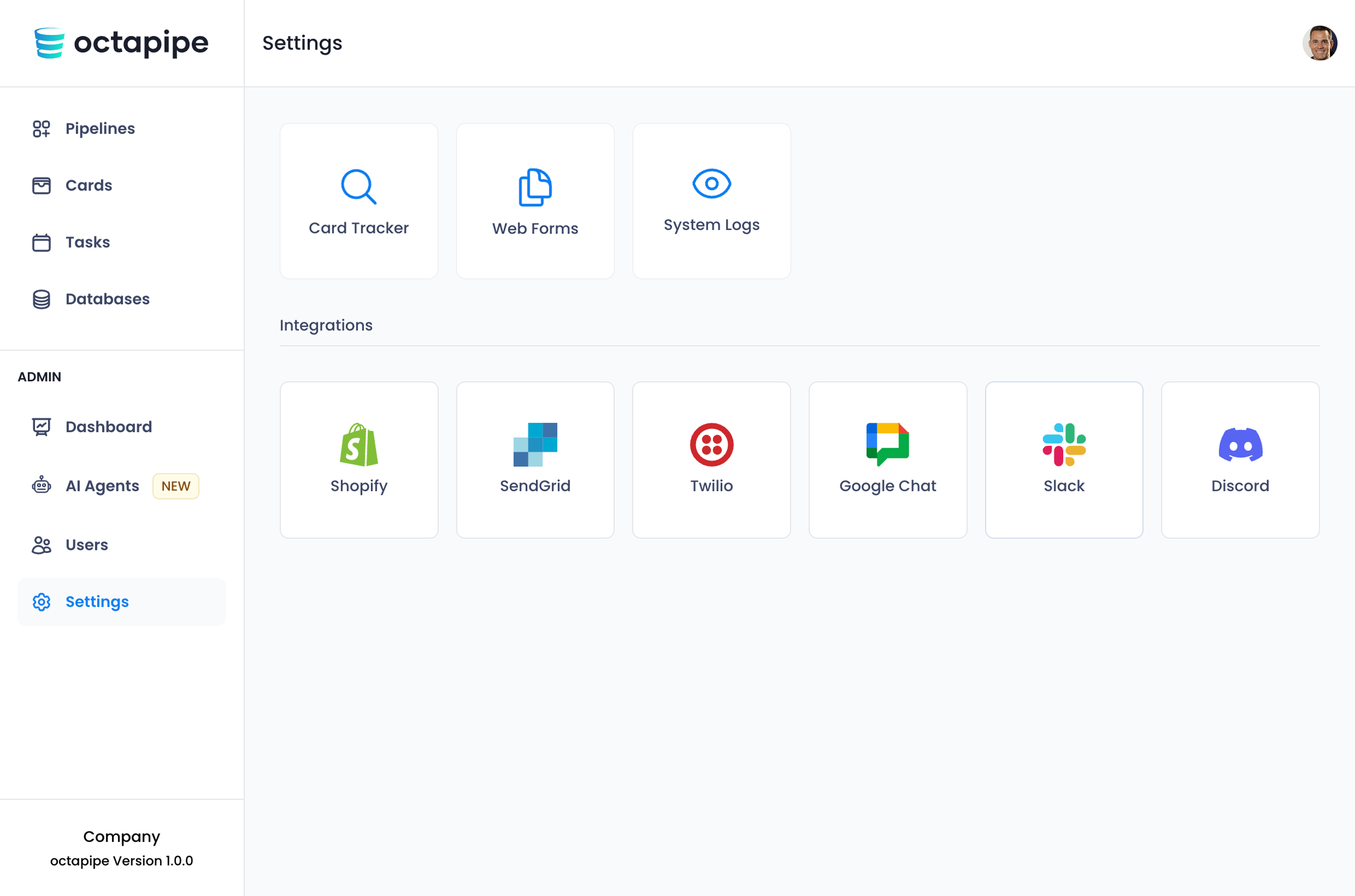Click the AI Agents robot icon
This screenshot has height=896, width=1355.
(x=41, y=486)
